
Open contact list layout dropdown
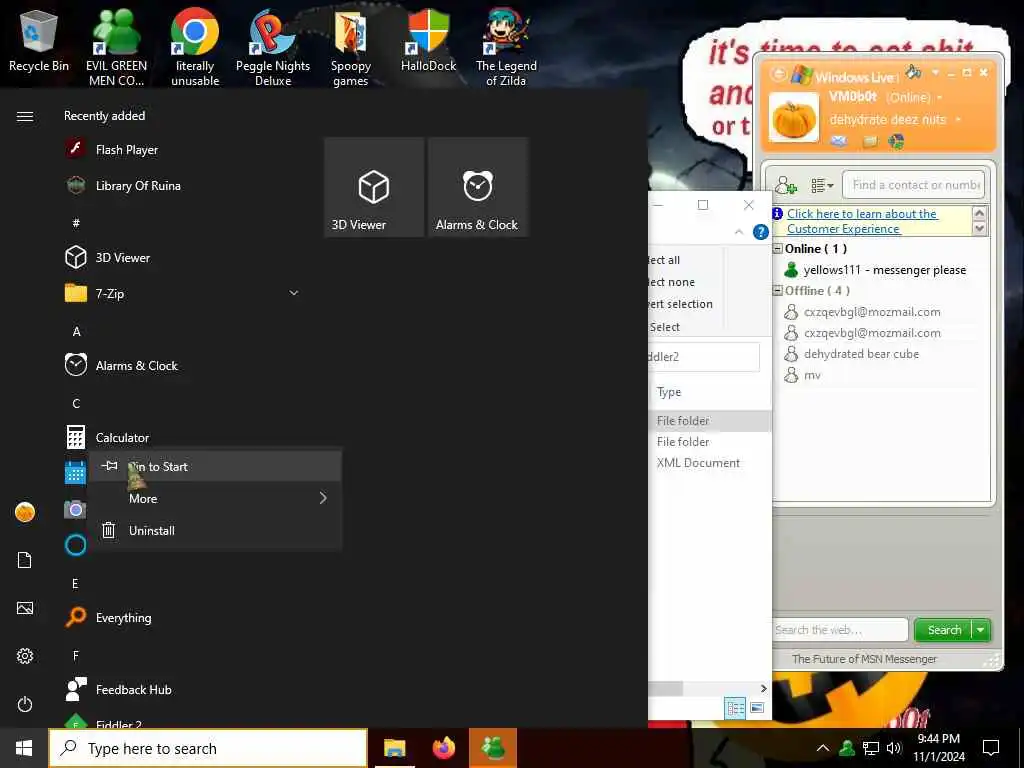click(822, 185)
